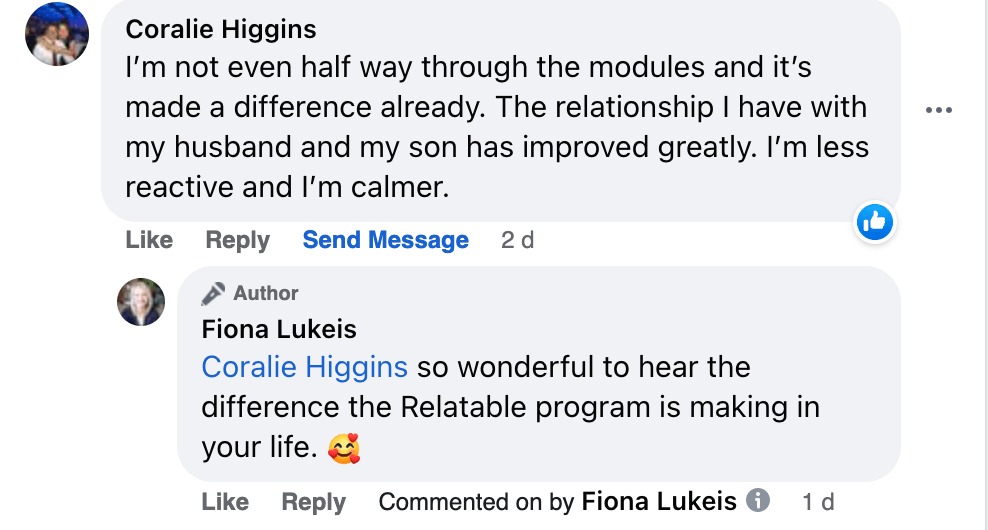Viewport: 988px width, 530px height.
Task: Open Fiona Lukeis' profile picture
Action: click(x=141, y=302)
